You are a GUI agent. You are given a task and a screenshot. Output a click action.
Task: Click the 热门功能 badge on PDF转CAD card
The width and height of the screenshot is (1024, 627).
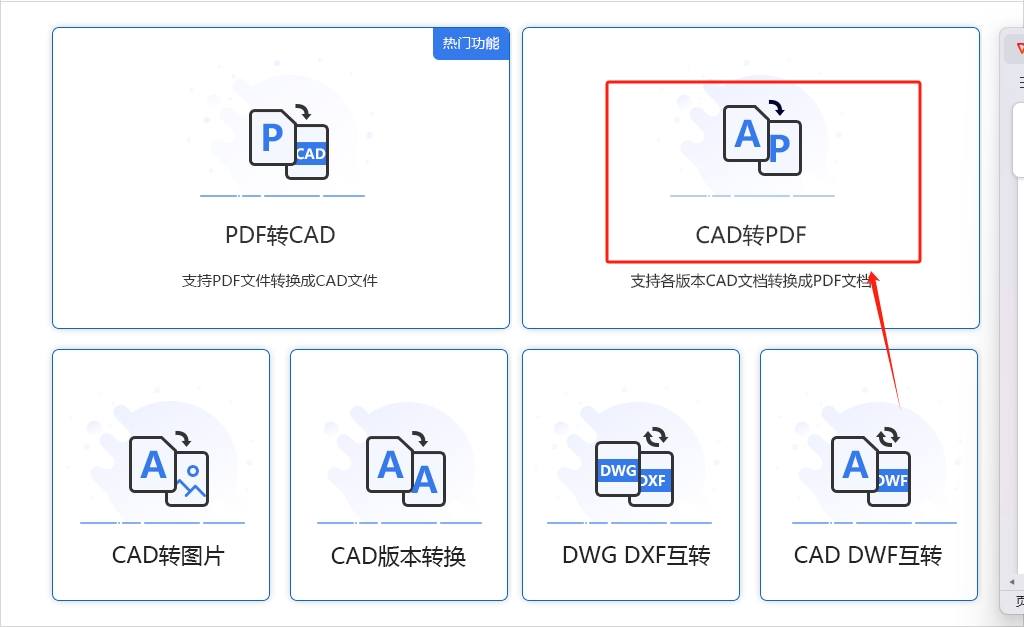tap(471, 43)
